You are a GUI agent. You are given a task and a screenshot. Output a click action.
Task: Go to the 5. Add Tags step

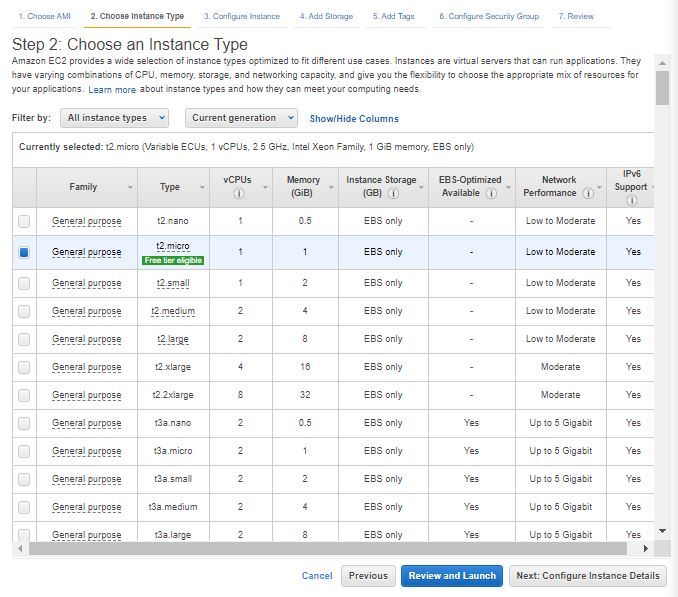click(393, 16)
